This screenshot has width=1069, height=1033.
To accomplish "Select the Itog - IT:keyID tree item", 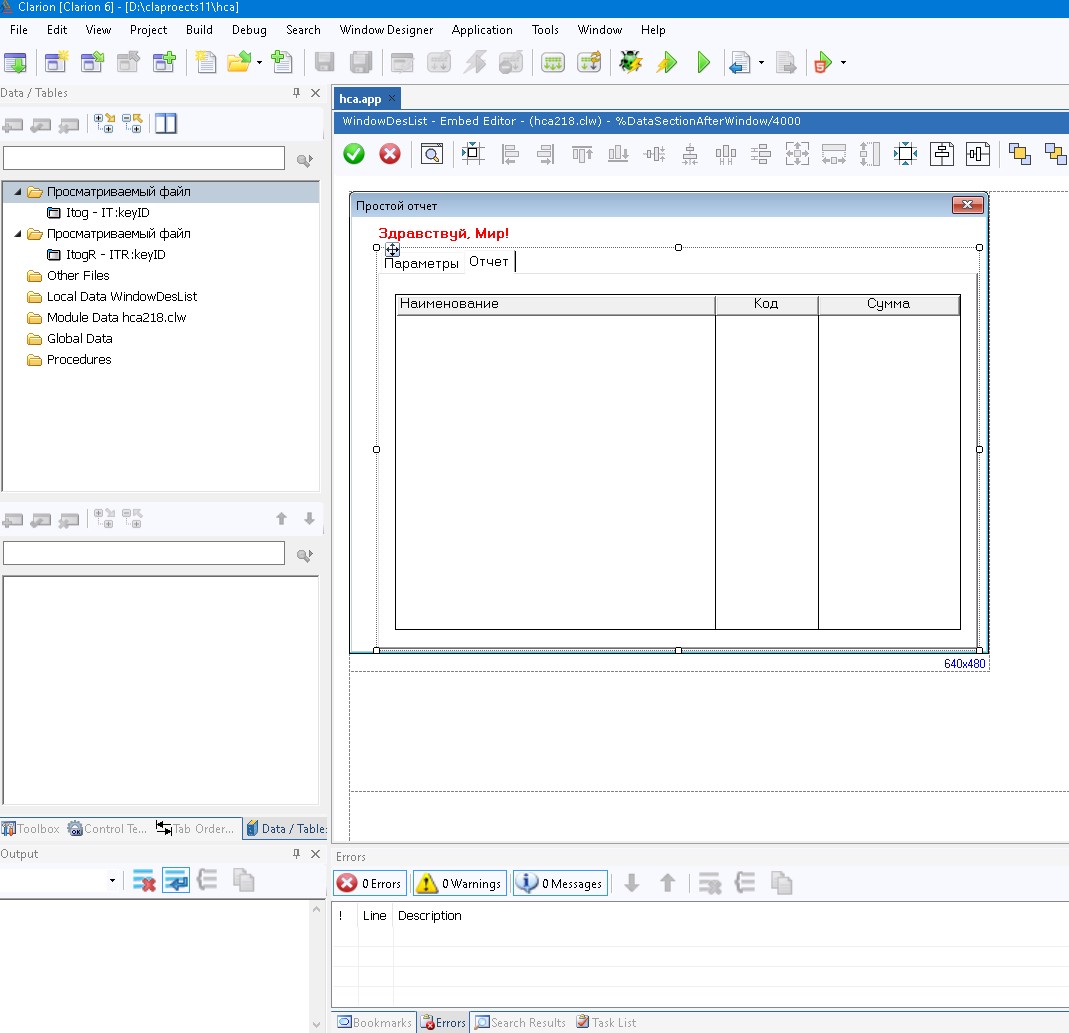I will (x=107, y=213).
